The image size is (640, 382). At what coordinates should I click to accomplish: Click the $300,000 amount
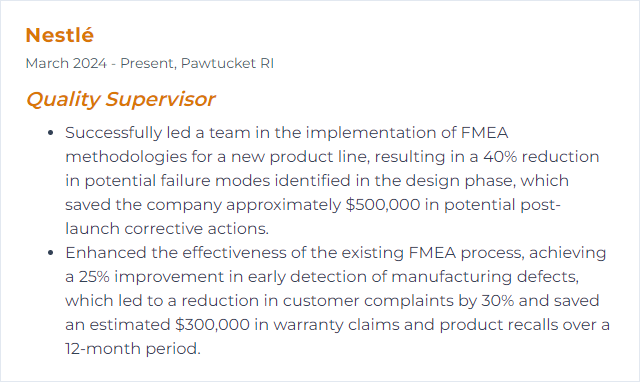click(x=212, y=325)
